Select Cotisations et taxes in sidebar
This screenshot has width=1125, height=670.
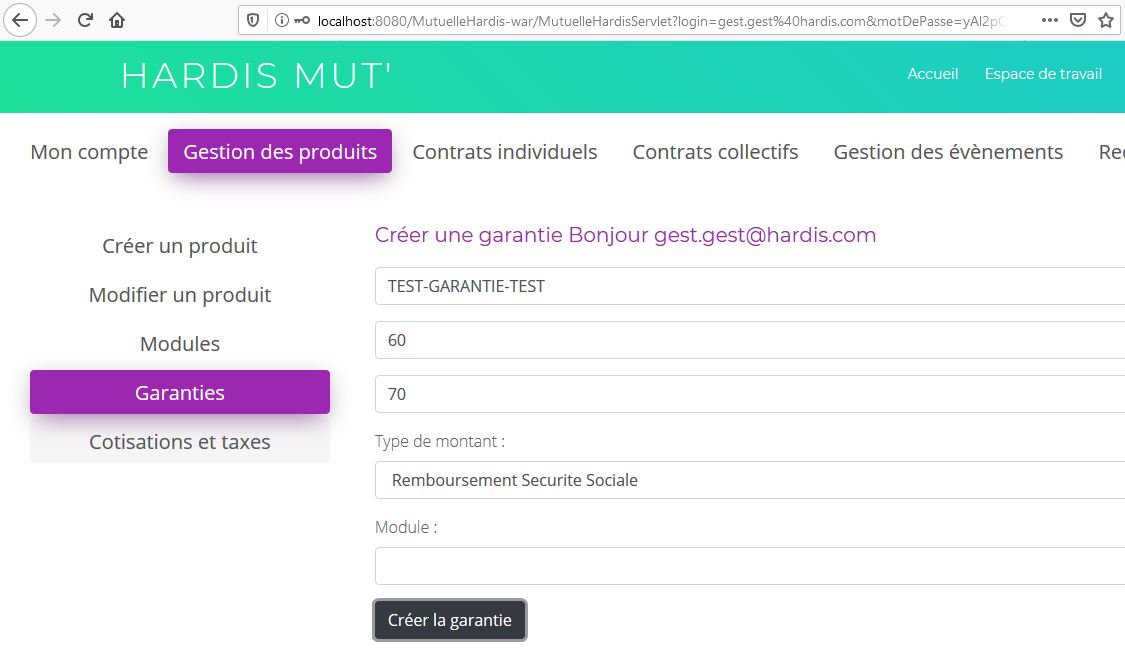pyautogui.click(x=180, y=442)
